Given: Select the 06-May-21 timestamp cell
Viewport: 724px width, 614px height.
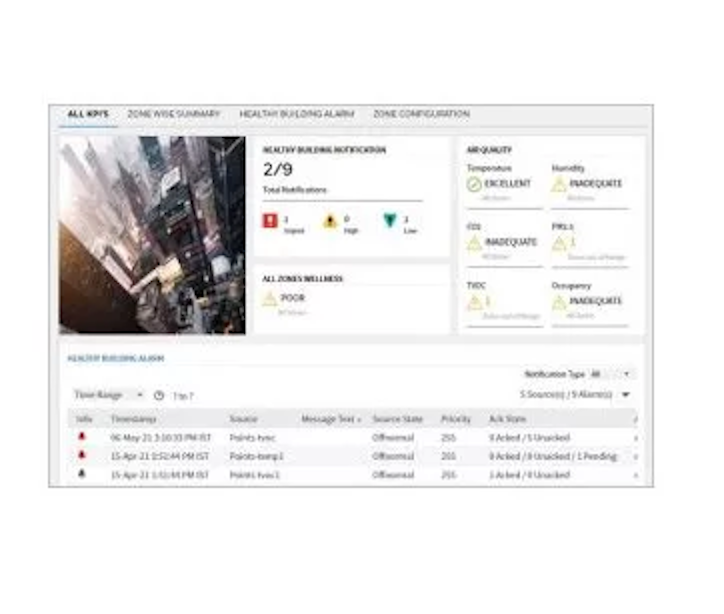Looking at the screenshot, I should (x=161, y=438).
